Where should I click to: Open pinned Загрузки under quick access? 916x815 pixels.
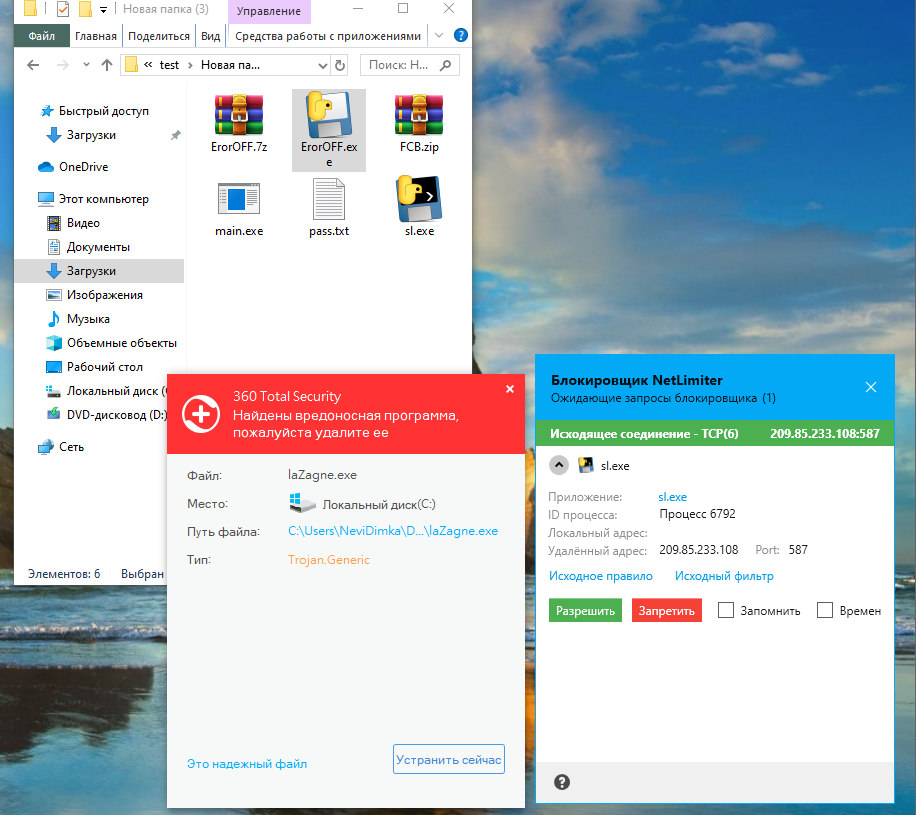[91, 134]
